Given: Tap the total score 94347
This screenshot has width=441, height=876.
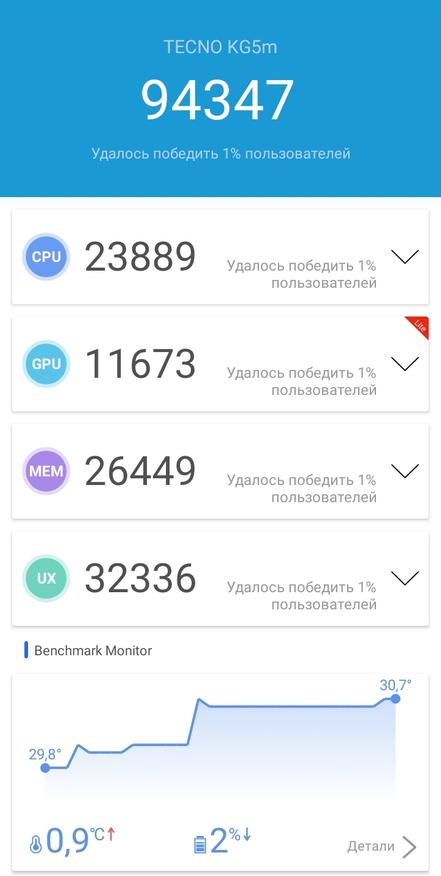Looking at the screenshot, I should pos(217,101).
